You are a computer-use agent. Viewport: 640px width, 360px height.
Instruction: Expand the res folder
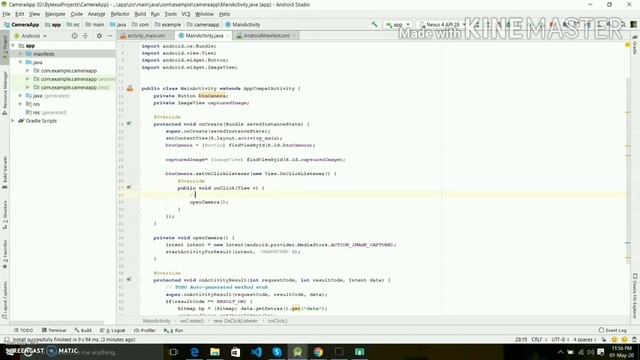point(20,104)
